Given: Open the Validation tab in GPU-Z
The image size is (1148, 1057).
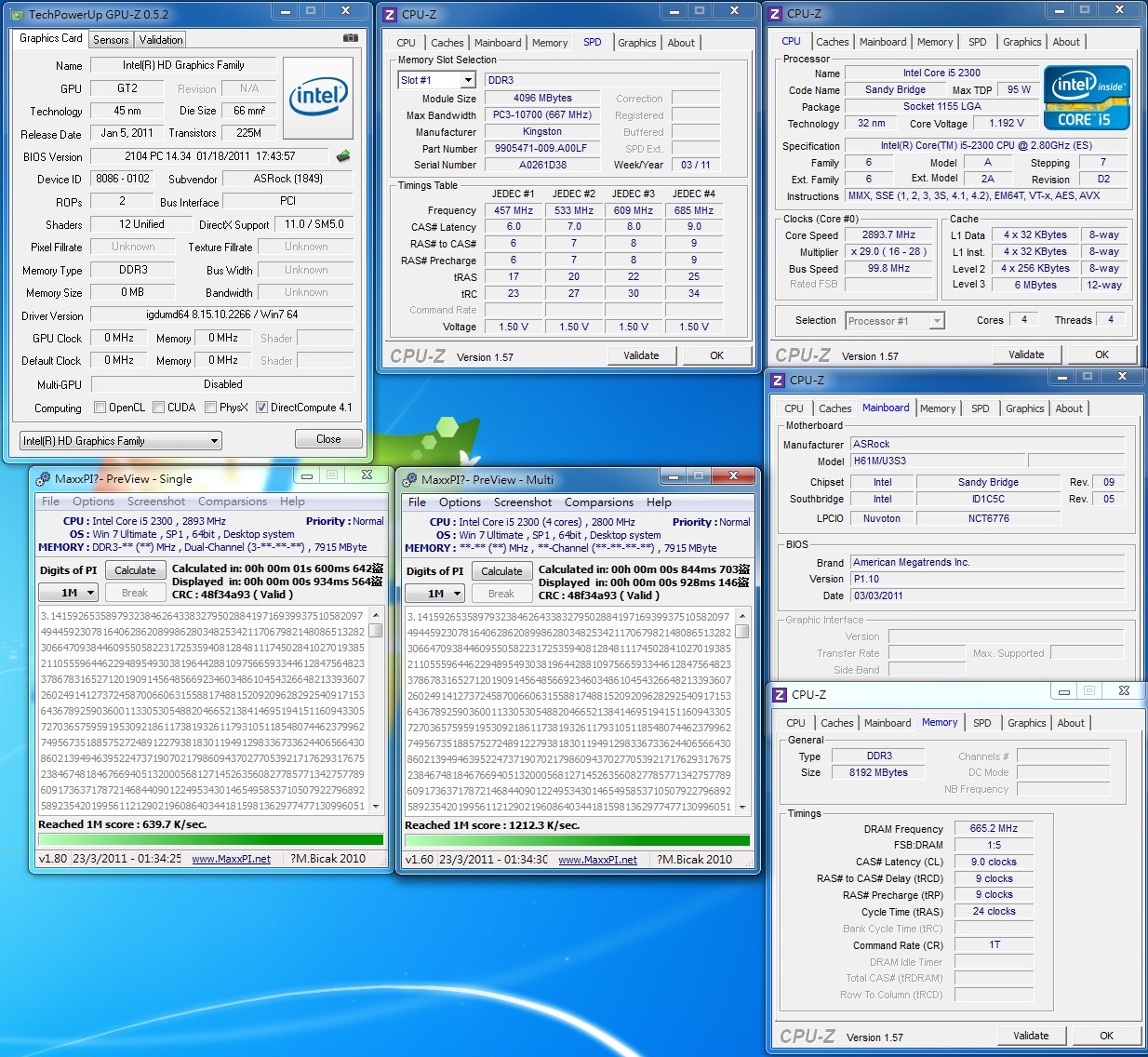Looking at the screenshot, I should click(x=161, y=40).
